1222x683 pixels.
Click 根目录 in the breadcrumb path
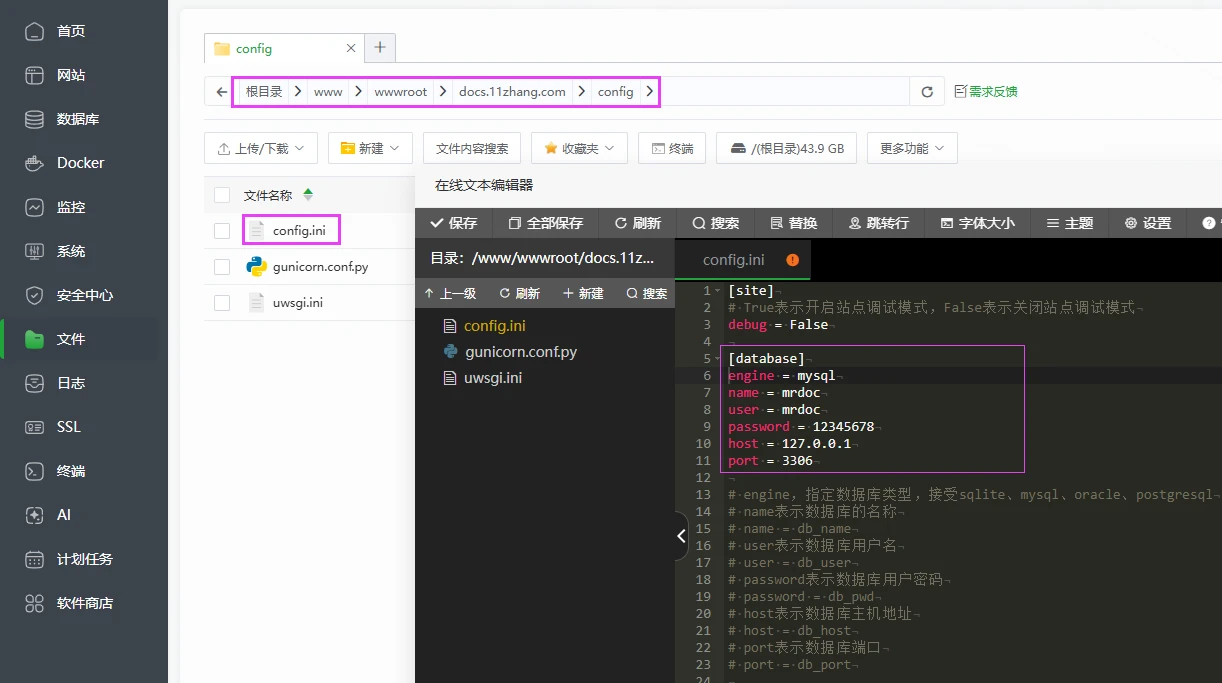coord(264,92)
